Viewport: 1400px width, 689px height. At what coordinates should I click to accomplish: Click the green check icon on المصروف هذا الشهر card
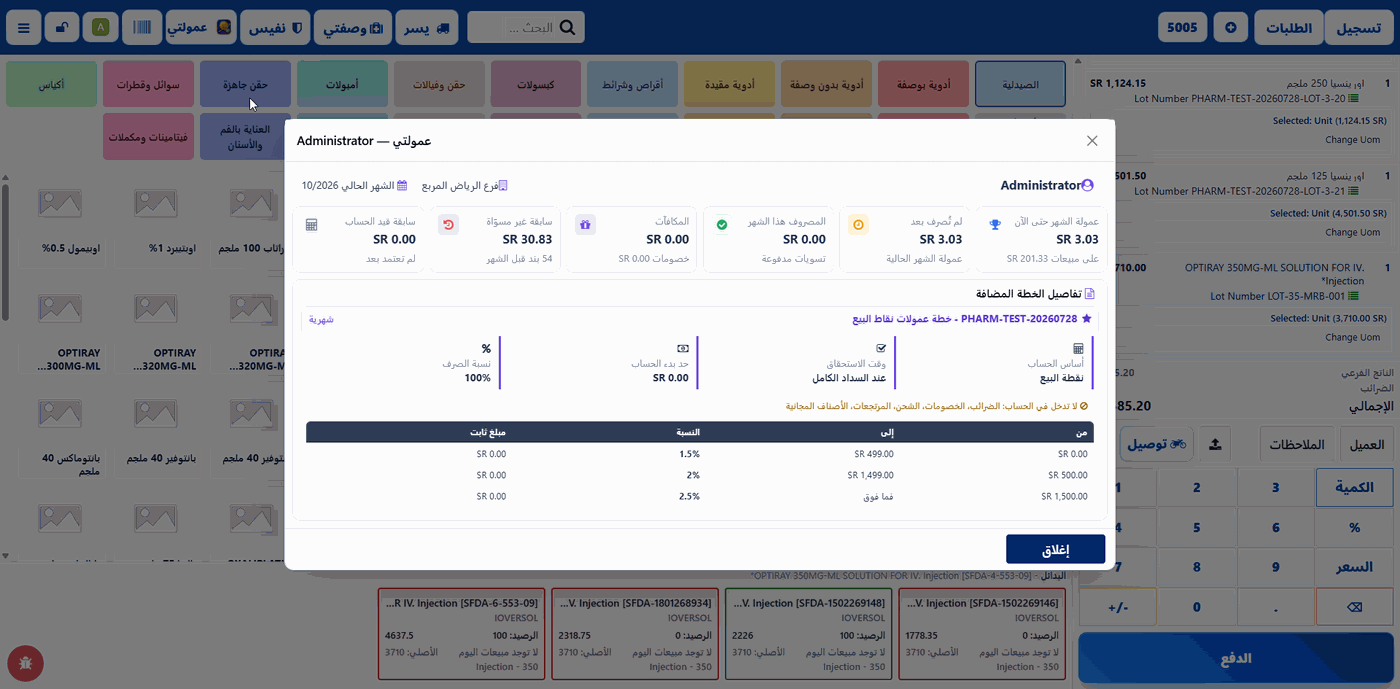click(722, 225)
